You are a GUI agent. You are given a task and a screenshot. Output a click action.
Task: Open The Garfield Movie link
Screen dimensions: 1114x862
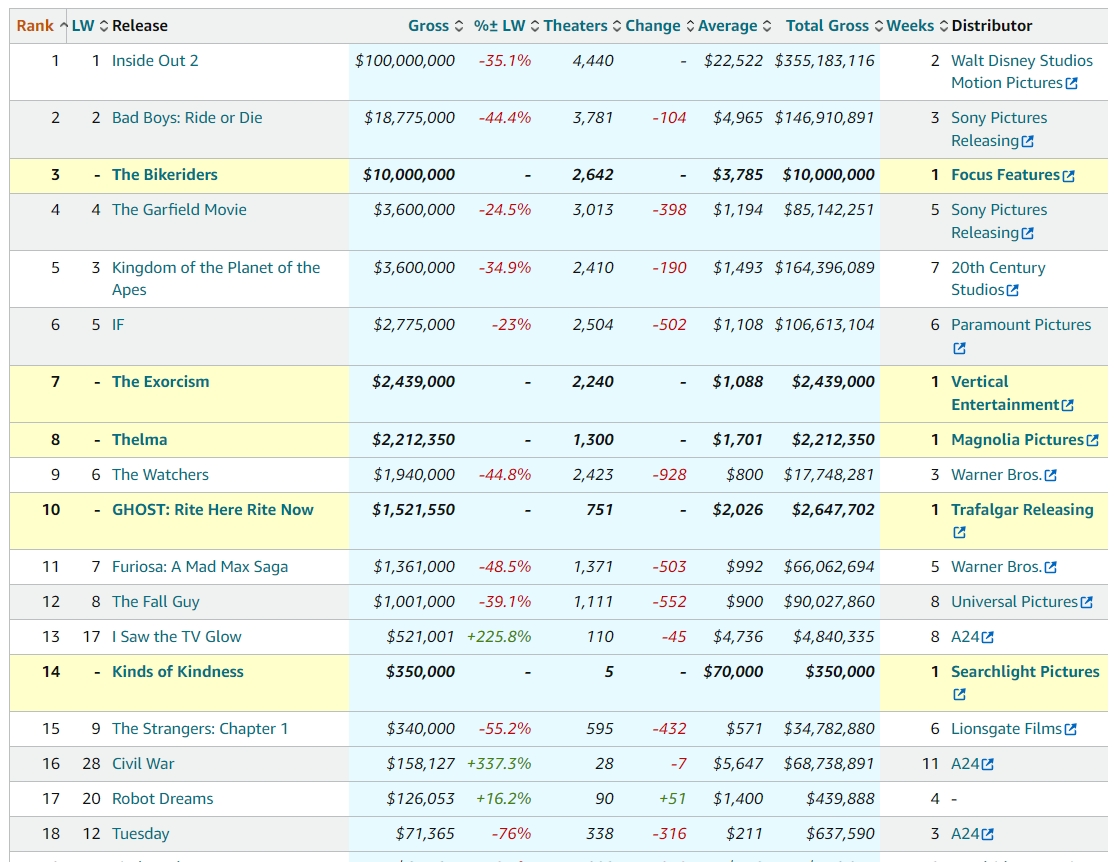179,210
